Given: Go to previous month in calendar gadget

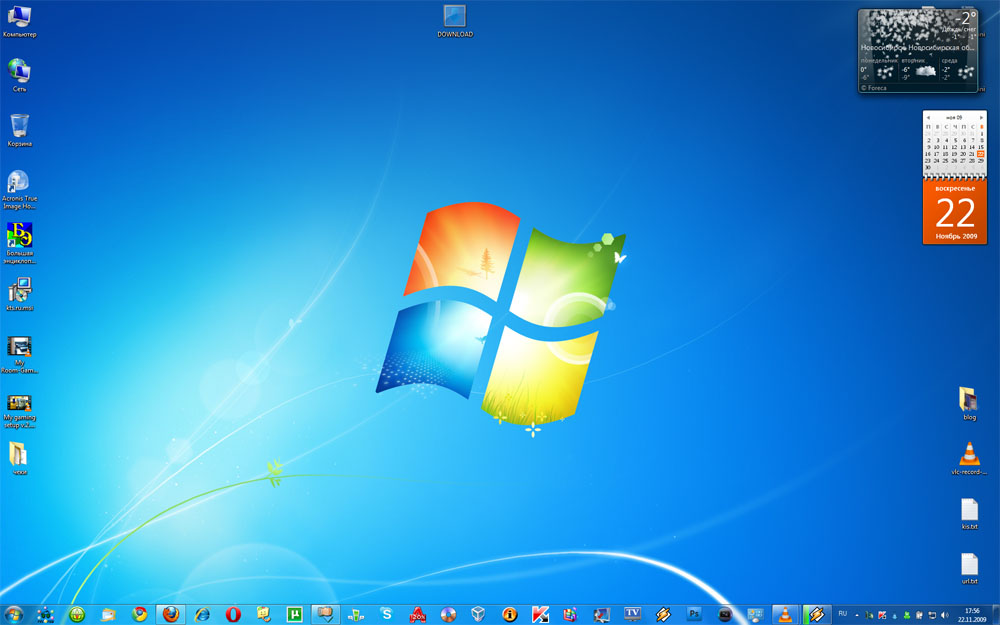Looking at the screenshot, I should pyautogui.click(x=928, y=117).
